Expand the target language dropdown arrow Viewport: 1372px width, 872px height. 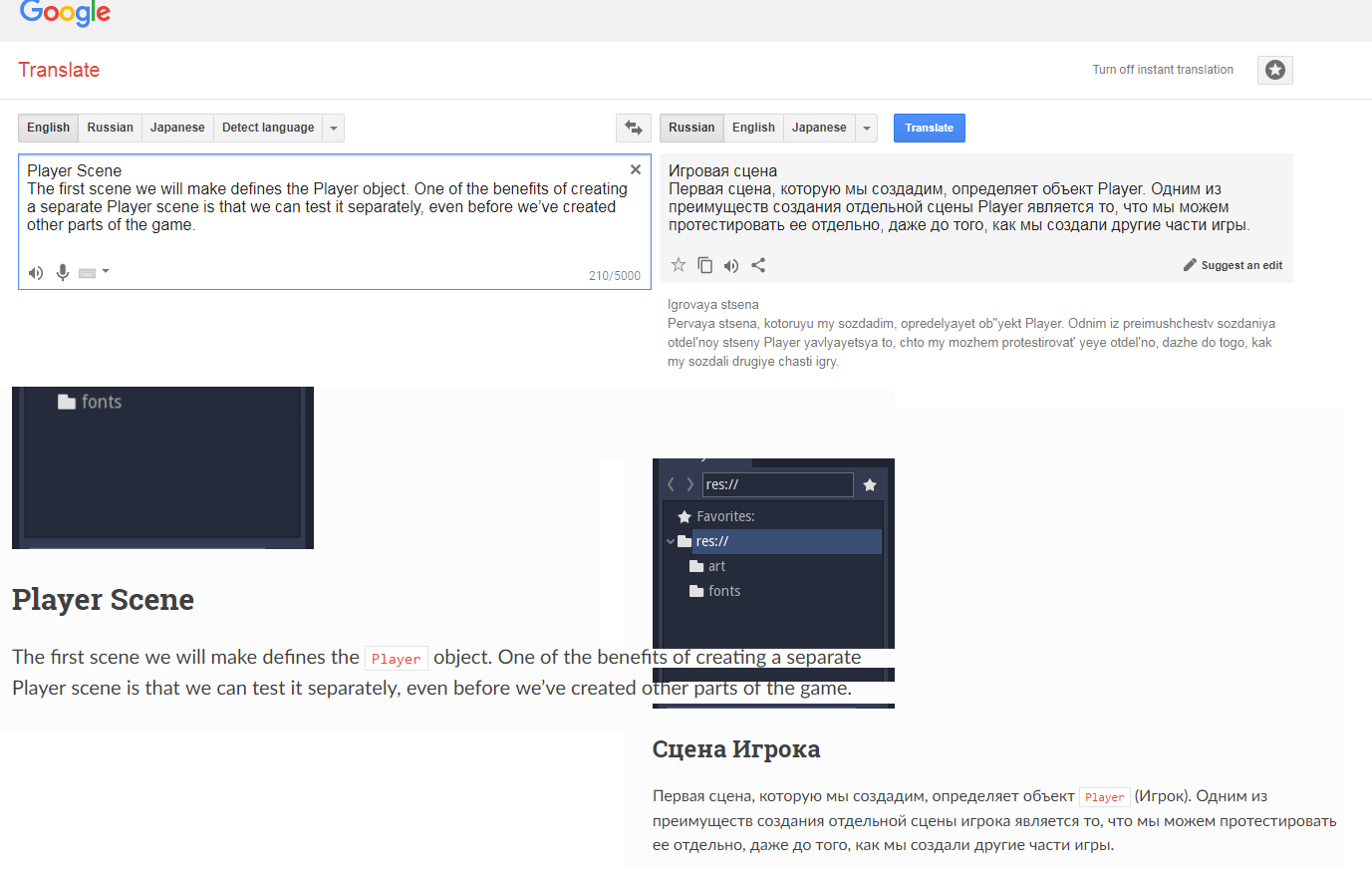[866, 128]
